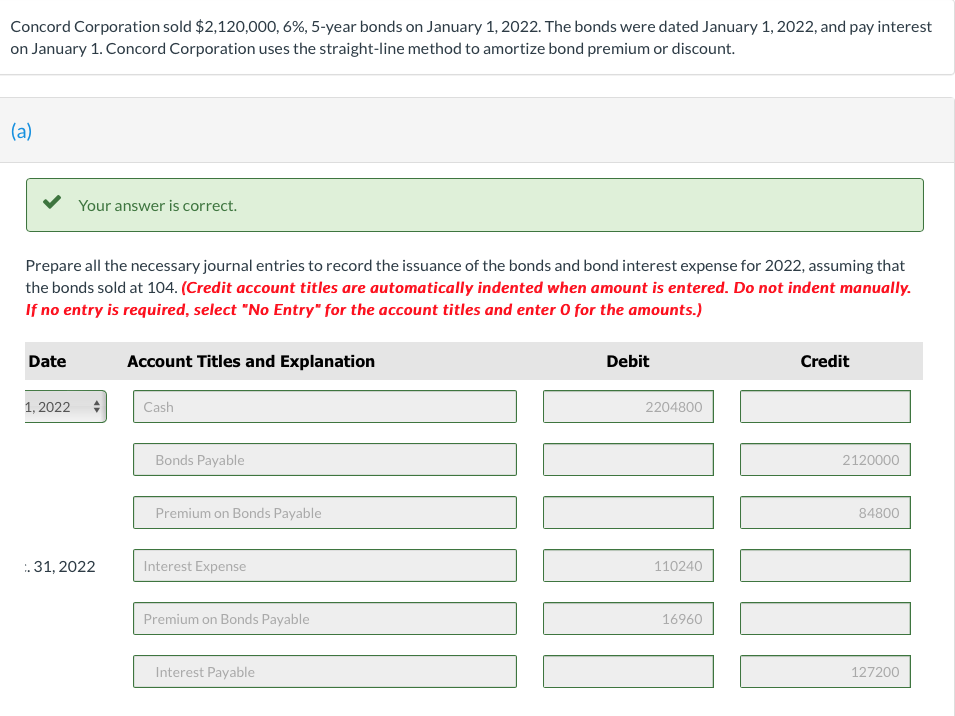The image size is (955, 716).
Task: Click the Account Titles and Explanation header
Action: pos(251,361)
